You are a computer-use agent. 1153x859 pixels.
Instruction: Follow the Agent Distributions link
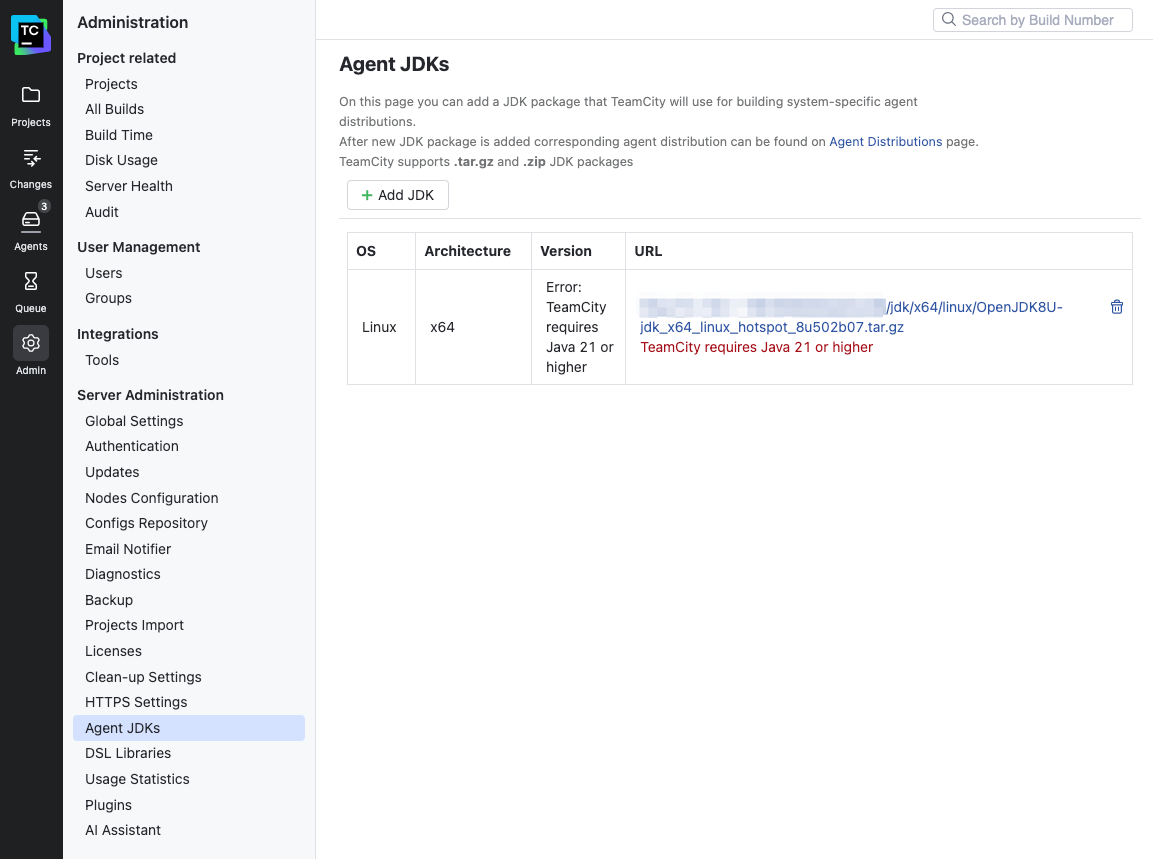pos(885,141)
